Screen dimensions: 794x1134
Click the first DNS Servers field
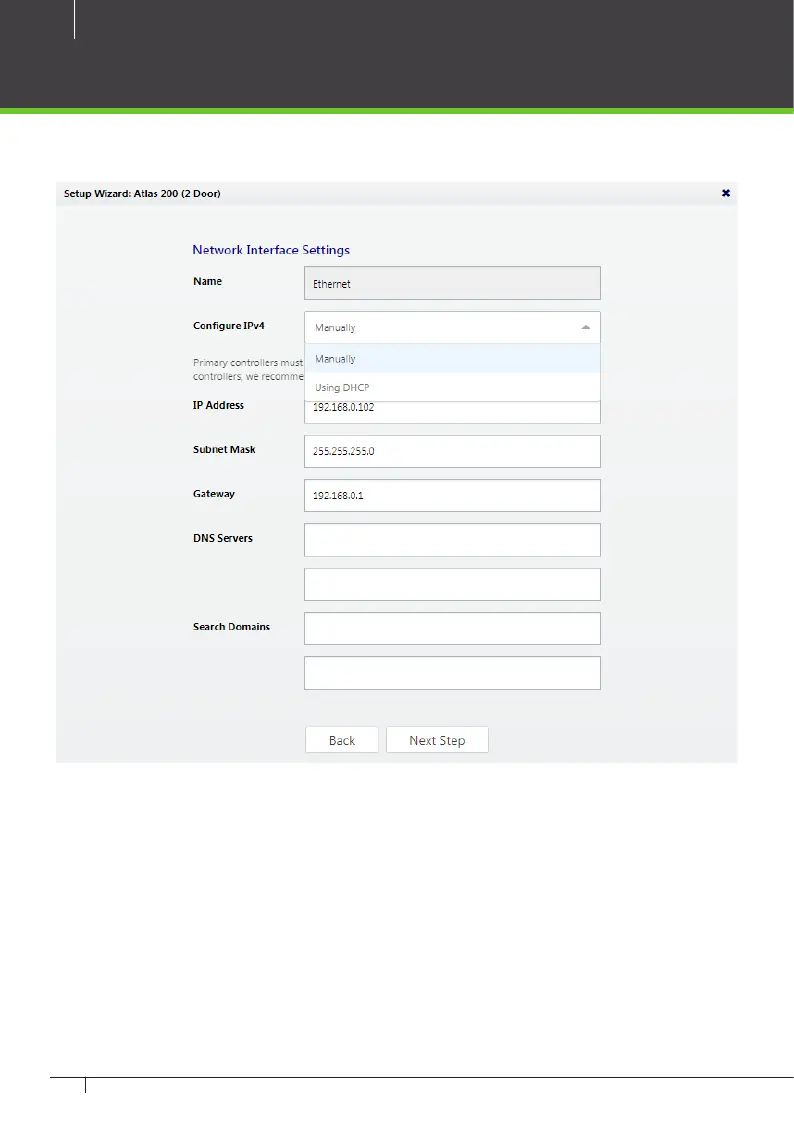pos(452,540)
